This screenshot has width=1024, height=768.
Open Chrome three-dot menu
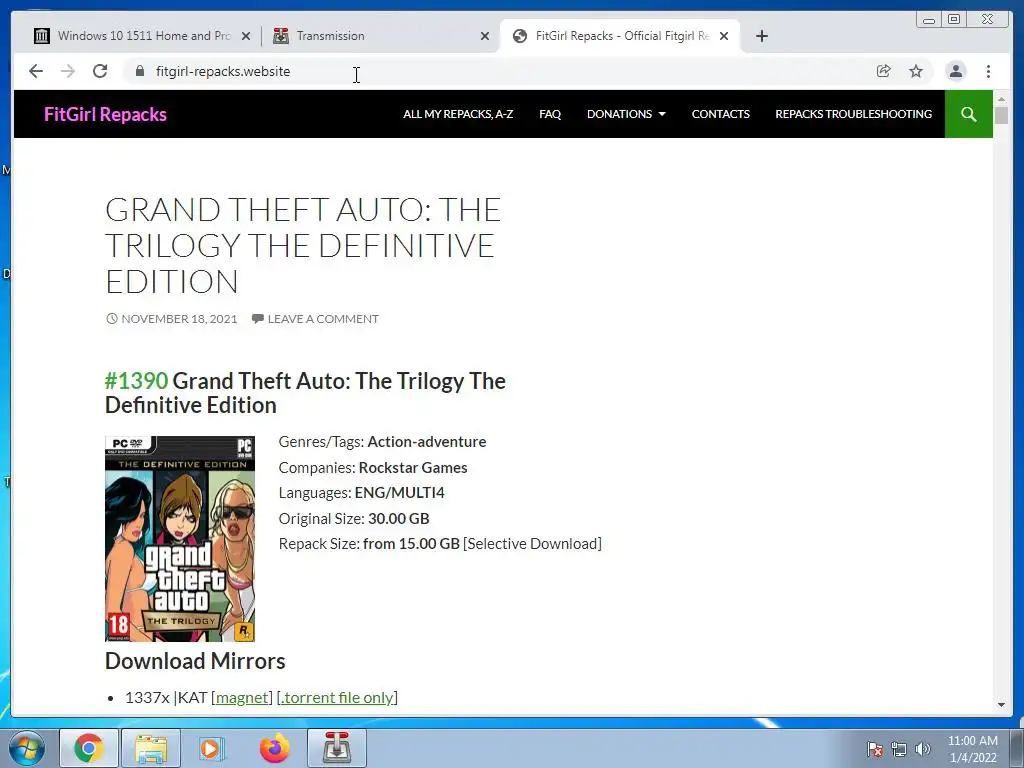click(x=988, y=71)
